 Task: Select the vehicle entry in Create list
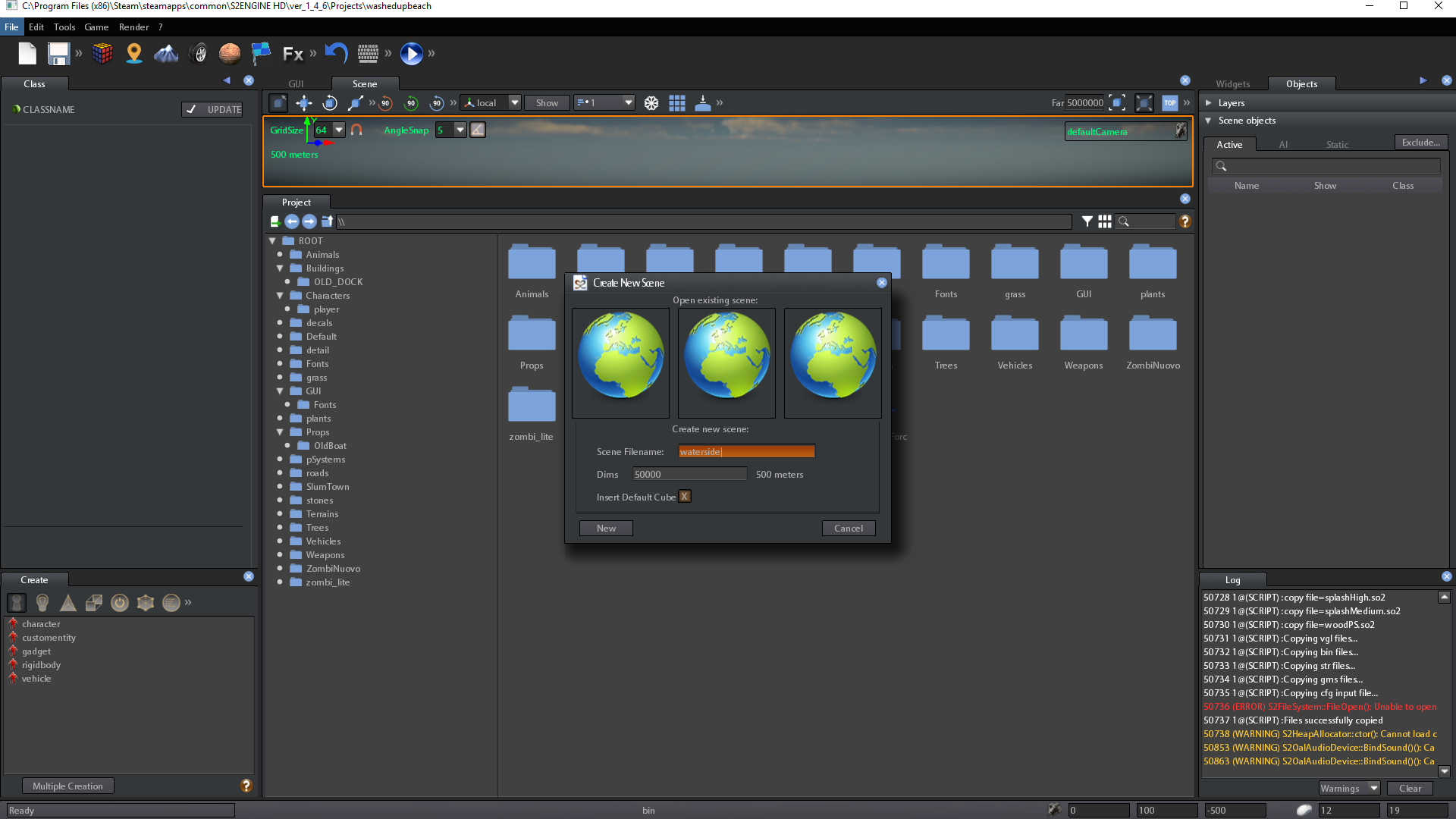point(36,679)
